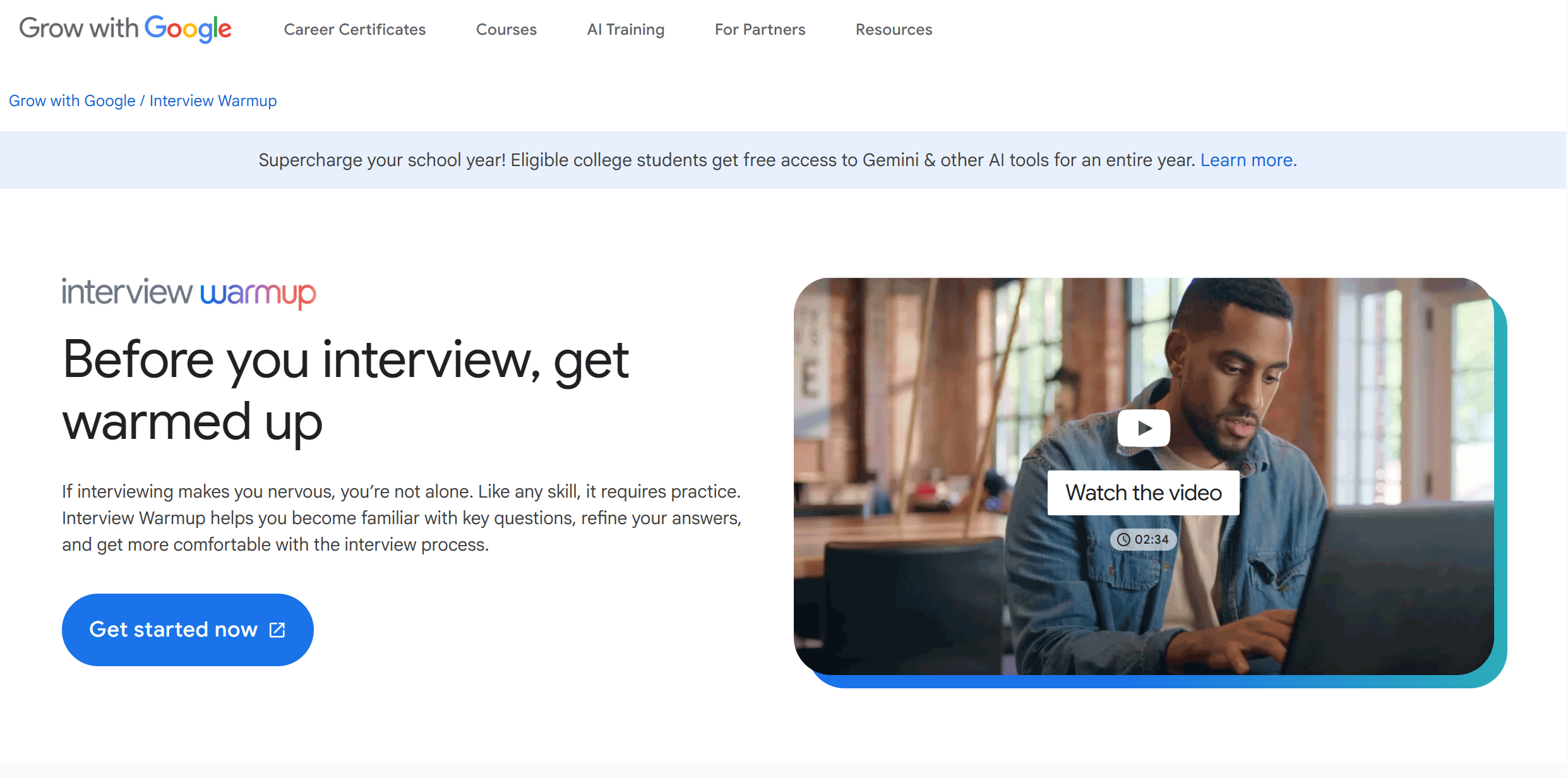Click the clock icon in the duration badge
The width and height of the screenshot is (1568, 778).
[1123, 540]
